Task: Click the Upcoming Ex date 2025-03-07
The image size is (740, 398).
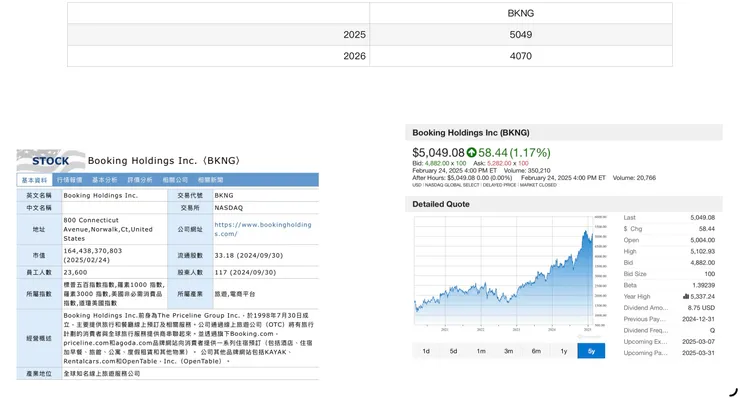Action: pyautogui.click(x=698, y=342)
